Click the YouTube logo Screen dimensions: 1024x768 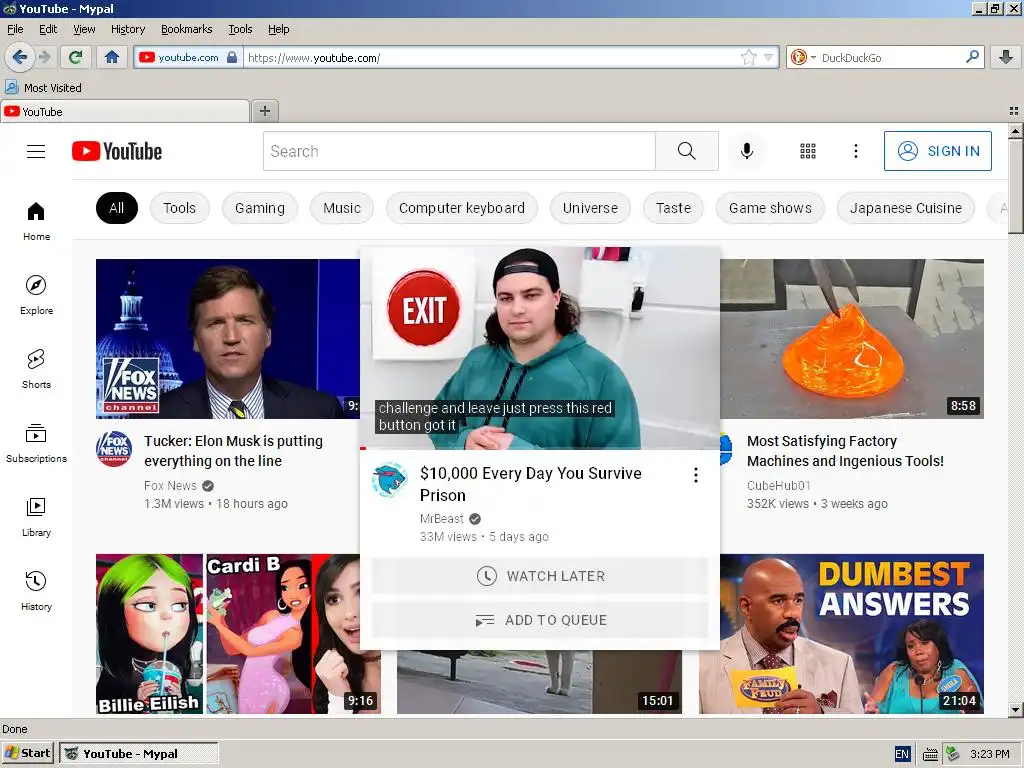[x=117, y=152]
